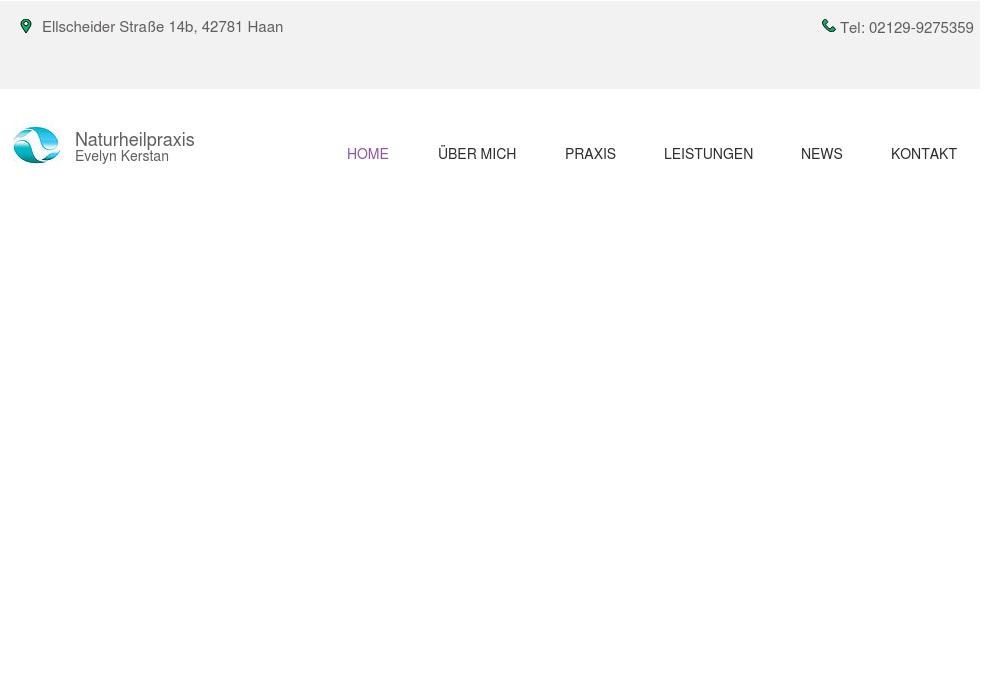Click the Evelyn Kerstan subtitle
This screenshot has height=700, width=984.
(x=122, y=157)
